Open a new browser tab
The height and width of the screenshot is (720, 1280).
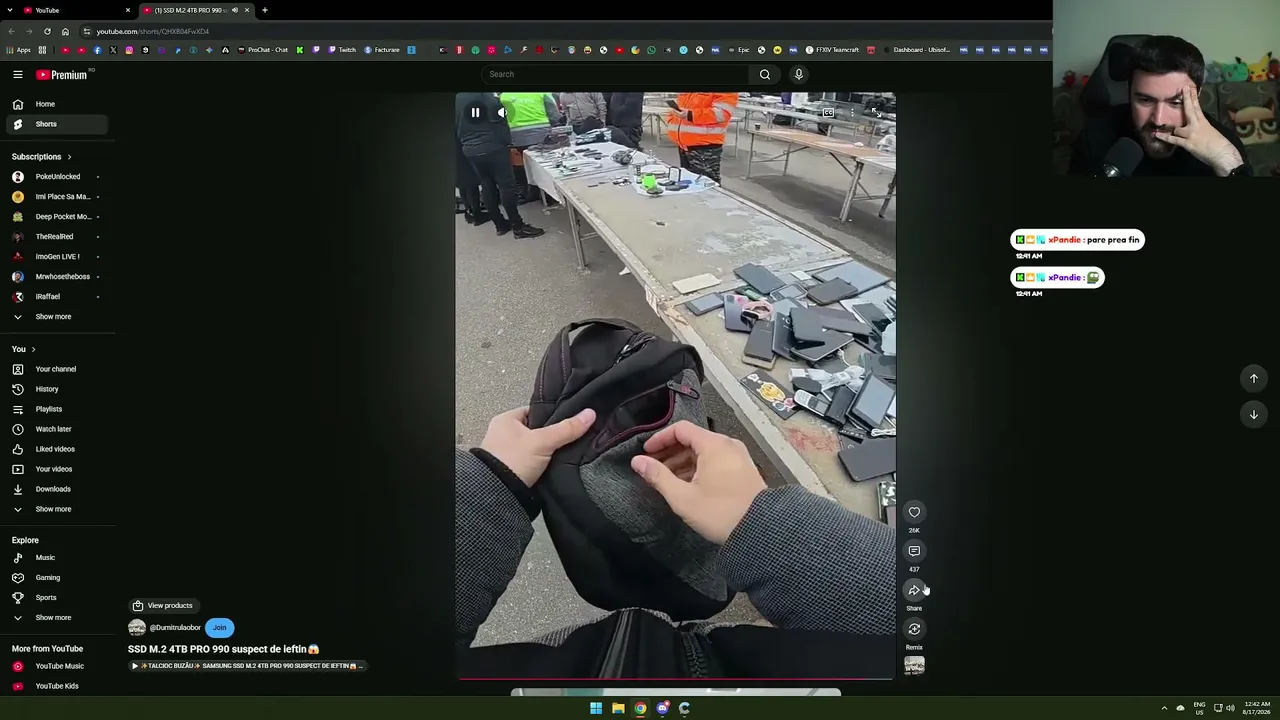click(265, 10)
